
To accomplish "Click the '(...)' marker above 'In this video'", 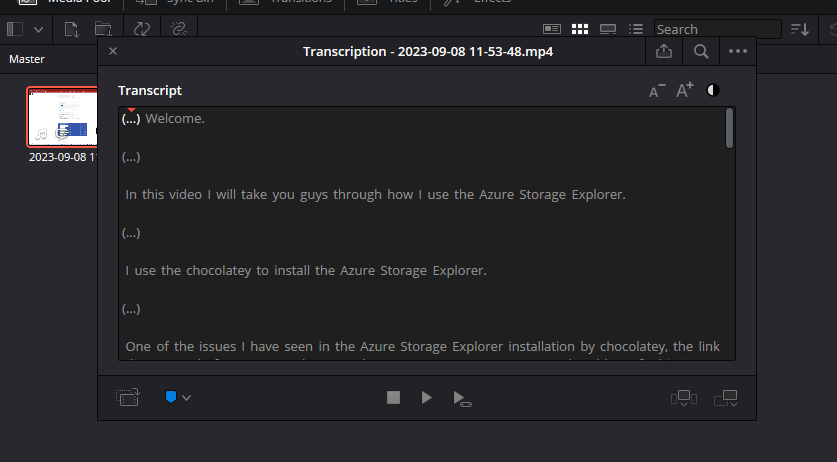I will point(131,157).
